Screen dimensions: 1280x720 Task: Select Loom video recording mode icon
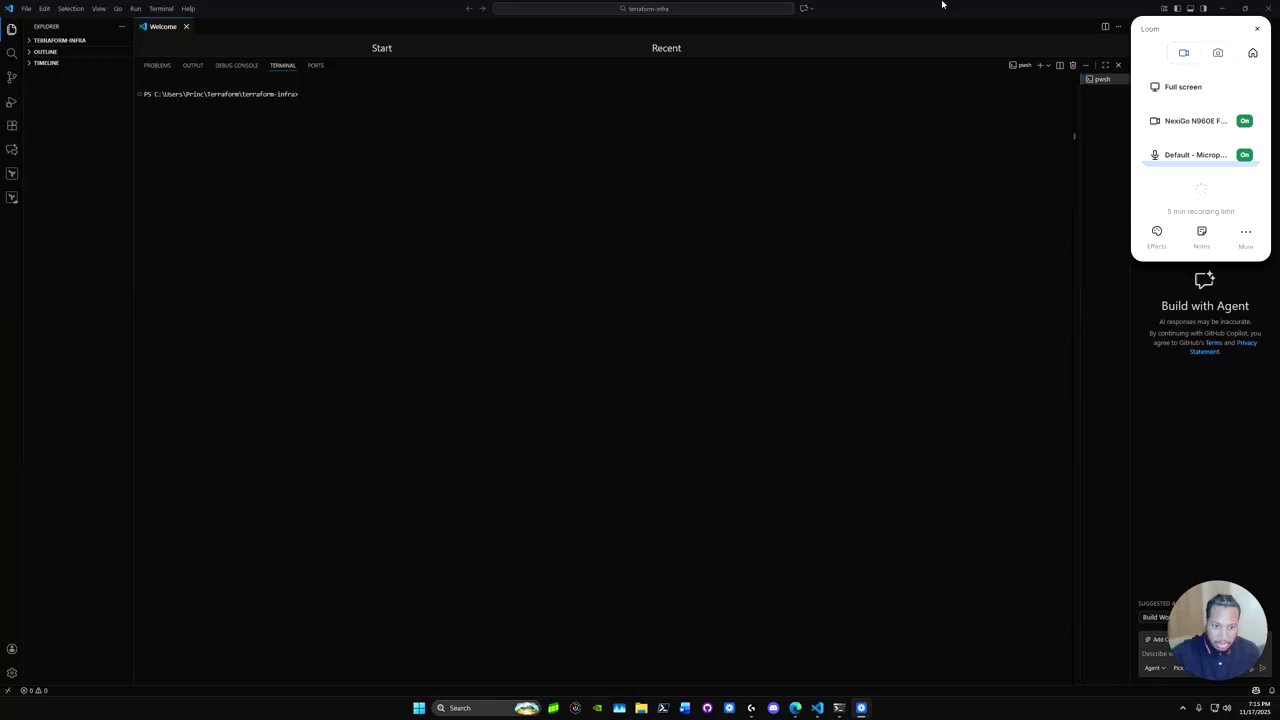[x=1184, y=53]
